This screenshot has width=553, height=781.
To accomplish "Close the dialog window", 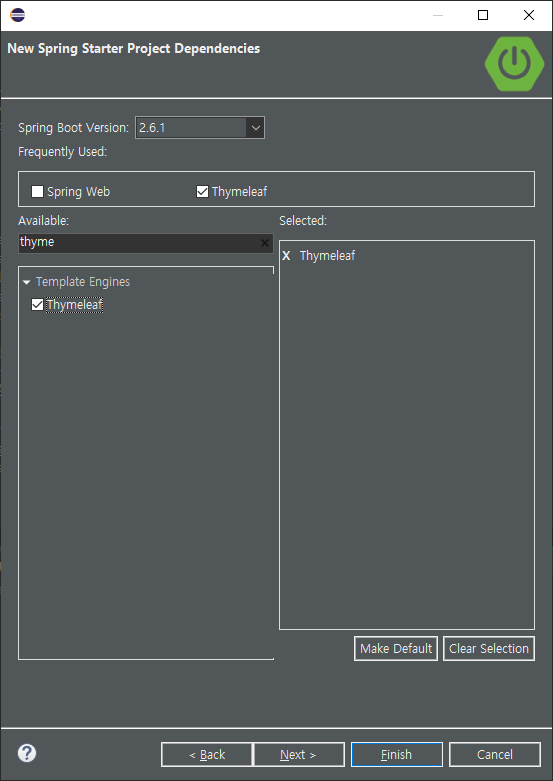I will pos(529,15).
